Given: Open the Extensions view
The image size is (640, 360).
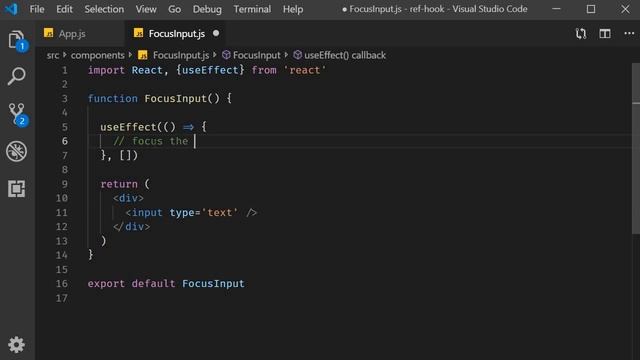Looking at the screenshot, I should [x=16, y=189].
